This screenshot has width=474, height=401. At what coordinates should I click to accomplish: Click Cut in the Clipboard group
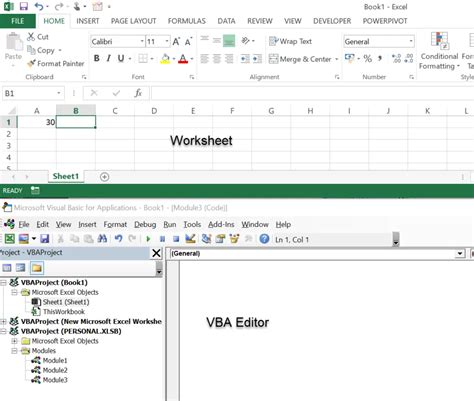(x=38, y=36)
